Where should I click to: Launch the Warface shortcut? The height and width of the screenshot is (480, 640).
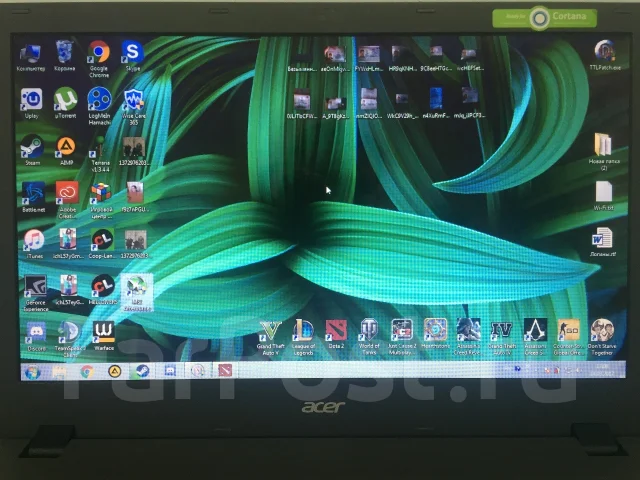104,336
